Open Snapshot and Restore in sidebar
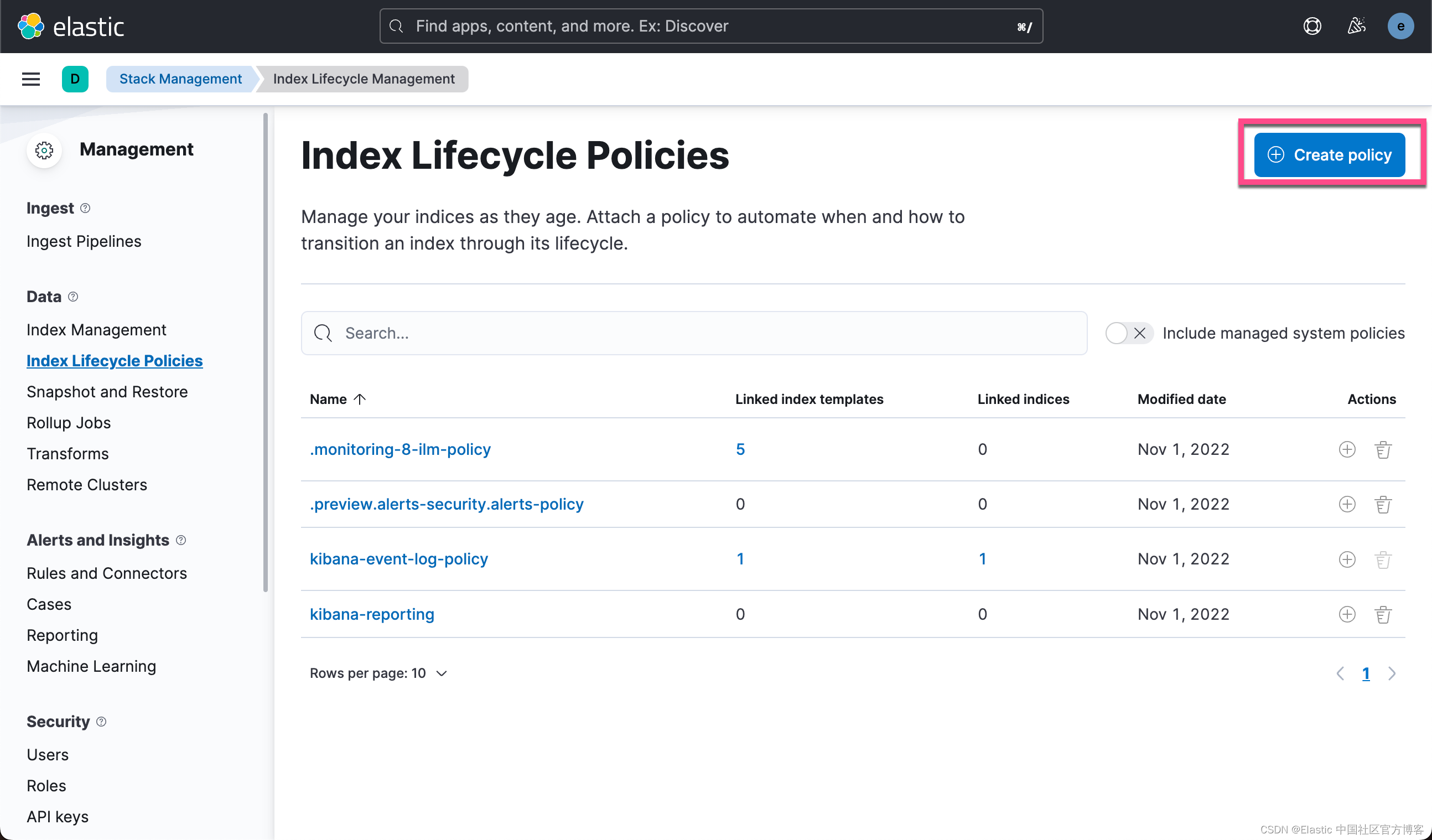Viewport: 1432px width, 840px height. click(107, 392)
